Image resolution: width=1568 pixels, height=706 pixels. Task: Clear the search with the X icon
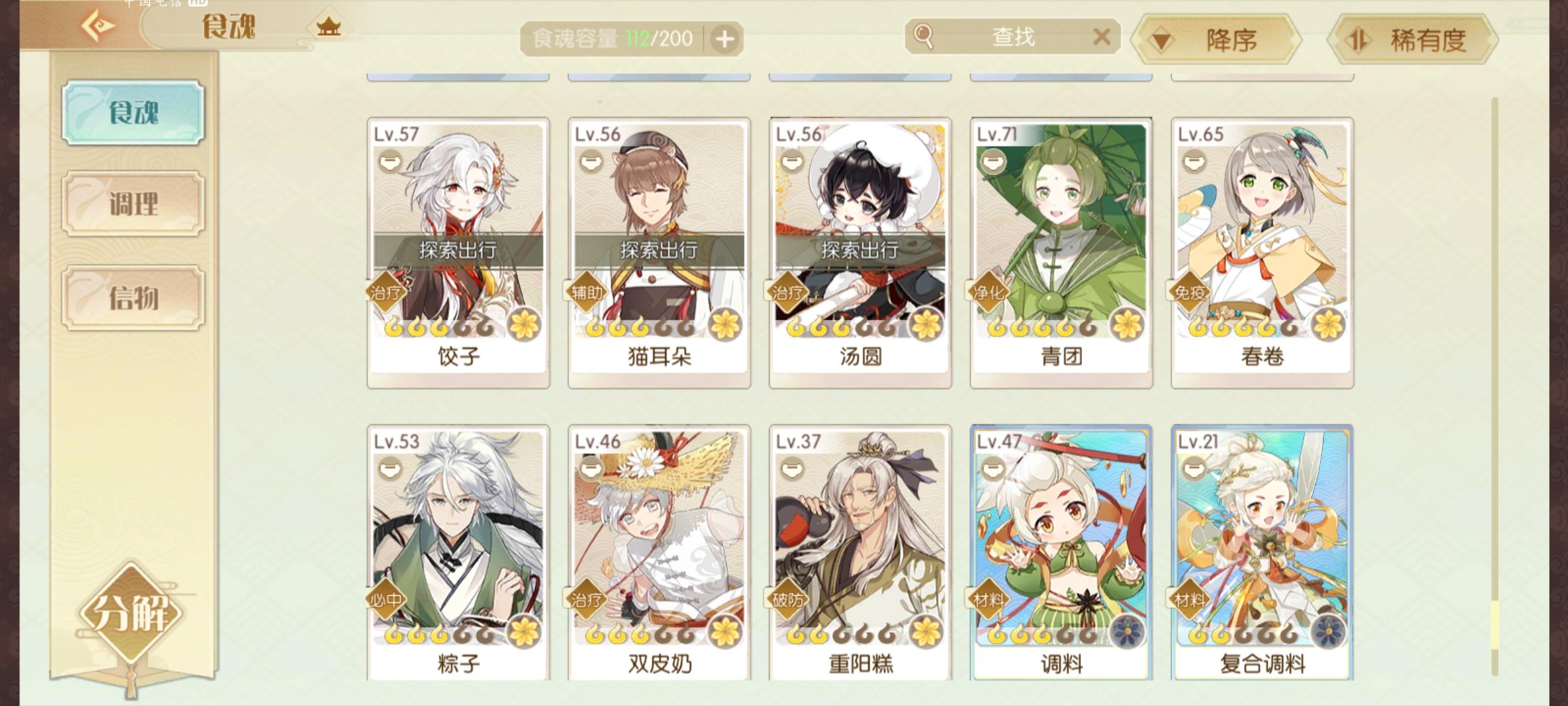[x=1102, y=37]
